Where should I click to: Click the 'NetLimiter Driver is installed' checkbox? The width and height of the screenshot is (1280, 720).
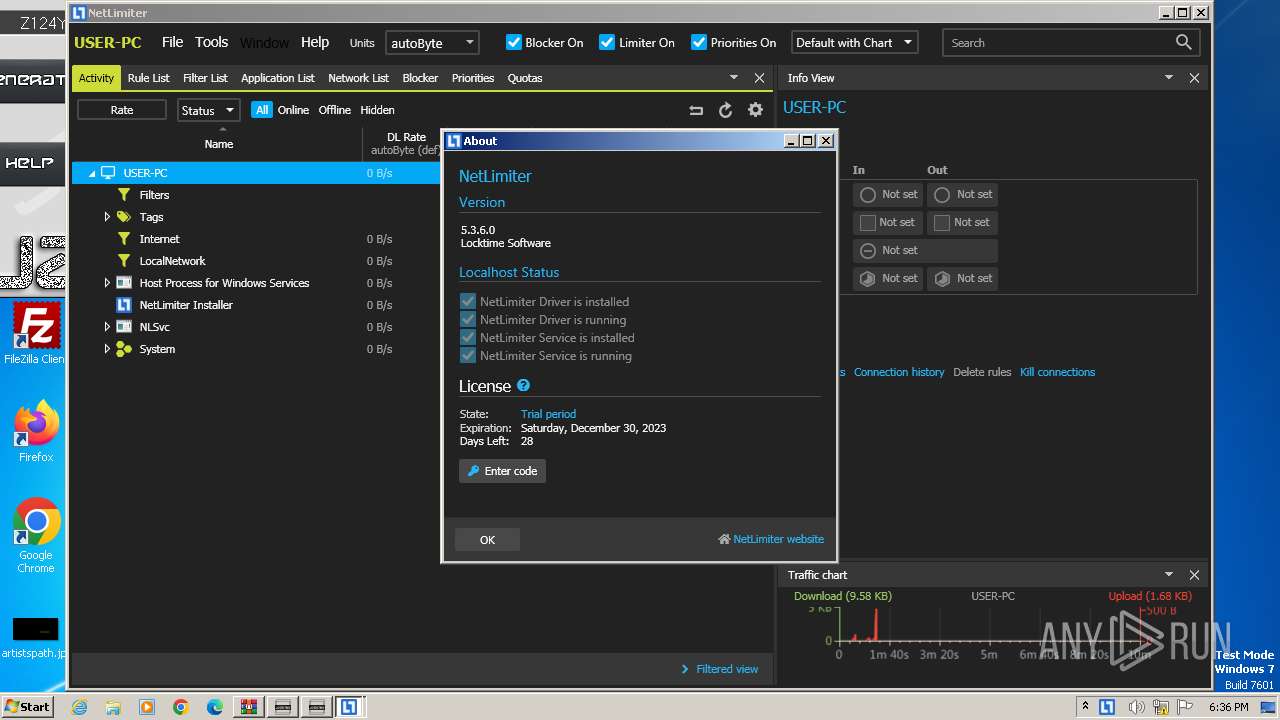(467, 301)
